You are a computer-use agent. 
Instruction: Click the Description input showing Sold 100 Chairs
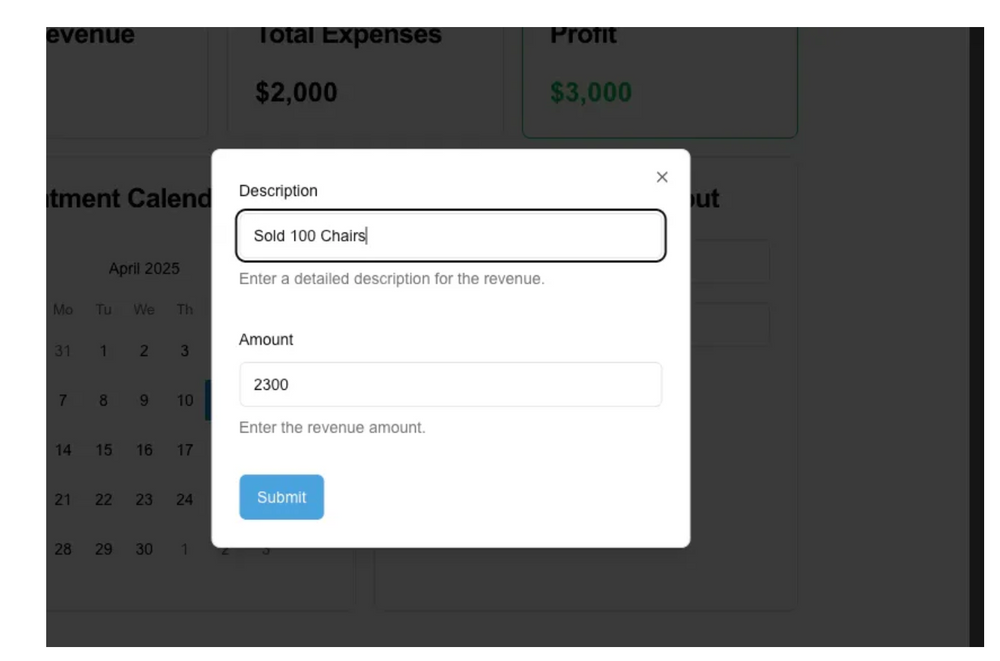[x=450, y=235]
